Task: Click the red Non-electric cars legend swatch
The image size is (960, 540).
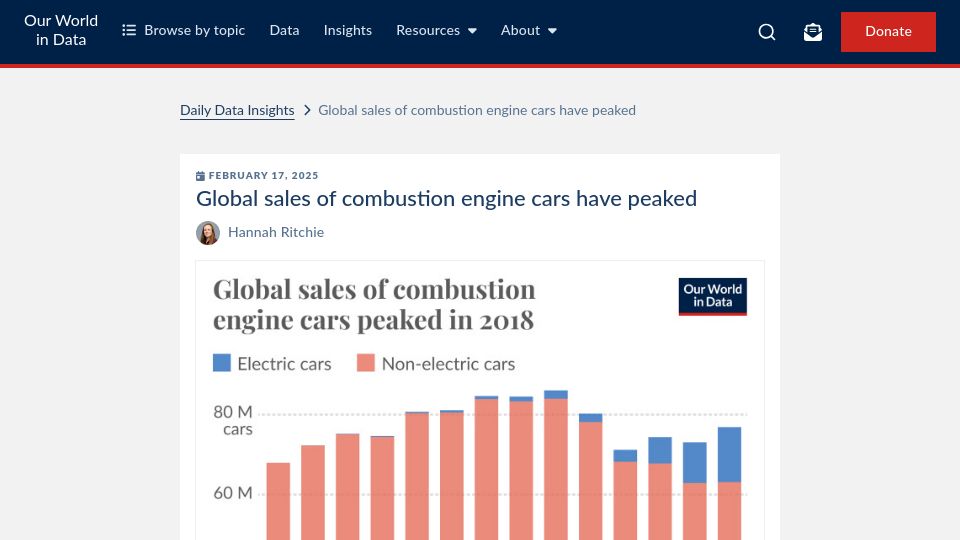Action: pyautogui.click(x=366, y=363)
